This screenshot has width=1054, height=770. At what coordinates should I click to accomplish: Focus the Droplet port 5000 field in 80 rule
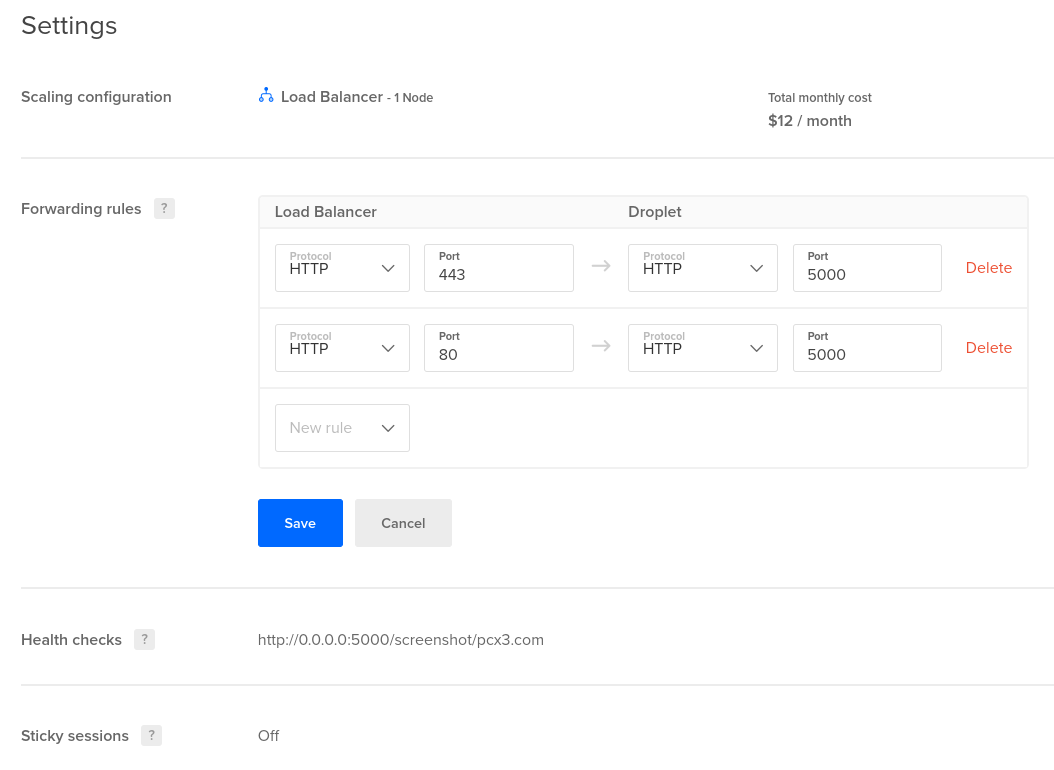tap(867, 347)
